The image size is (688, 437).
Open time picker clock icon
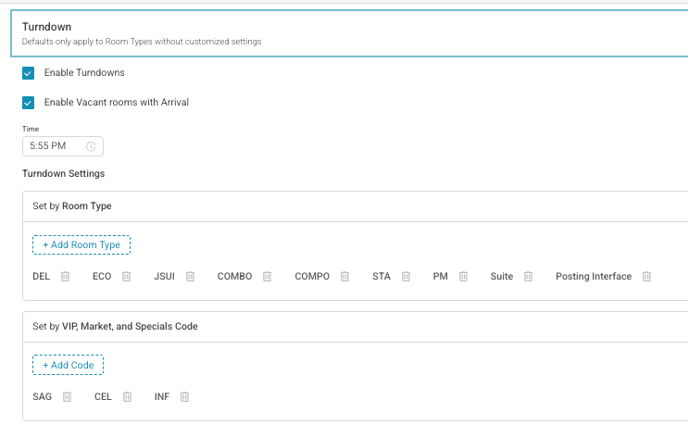[x=91, y=146]
